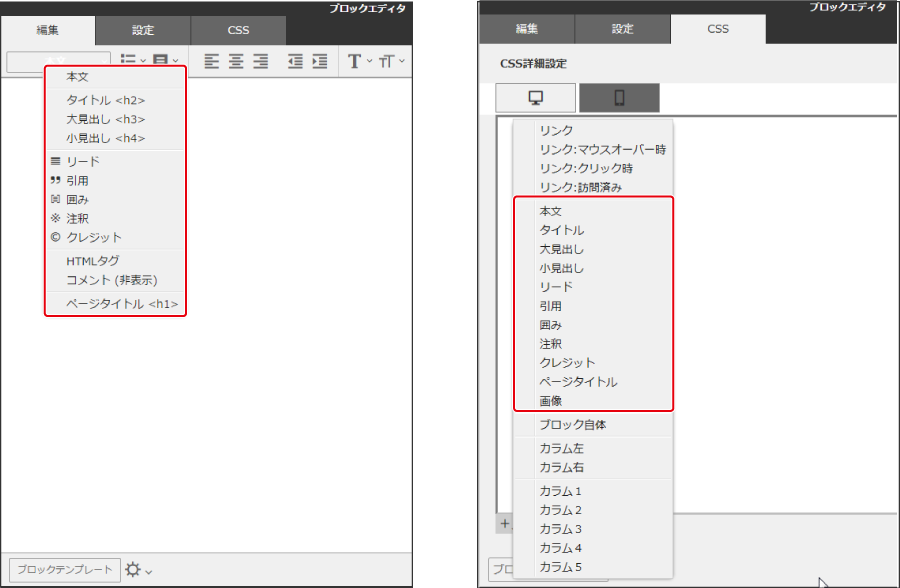The width and height of the screenshot is (900, 588).
Task: Open the gear settings dropdown at bottom
Action: tap(138, 570)
